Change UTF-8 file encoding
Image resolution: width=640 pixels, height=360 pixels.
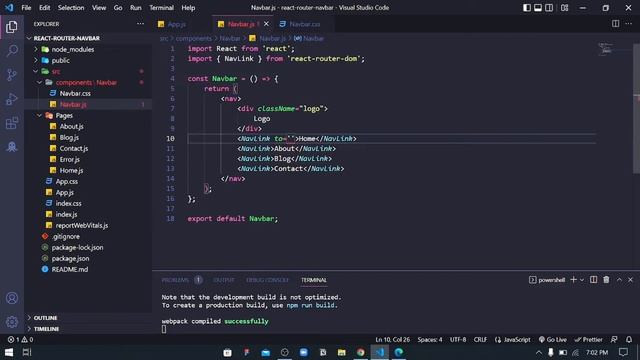(458, 340)
